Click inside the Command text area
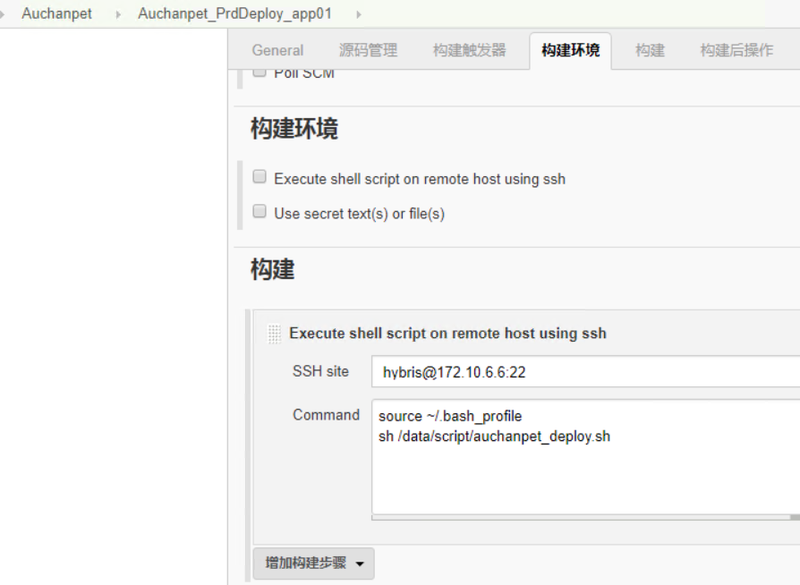This screenshot has height=585, width=800. (586, 457)
